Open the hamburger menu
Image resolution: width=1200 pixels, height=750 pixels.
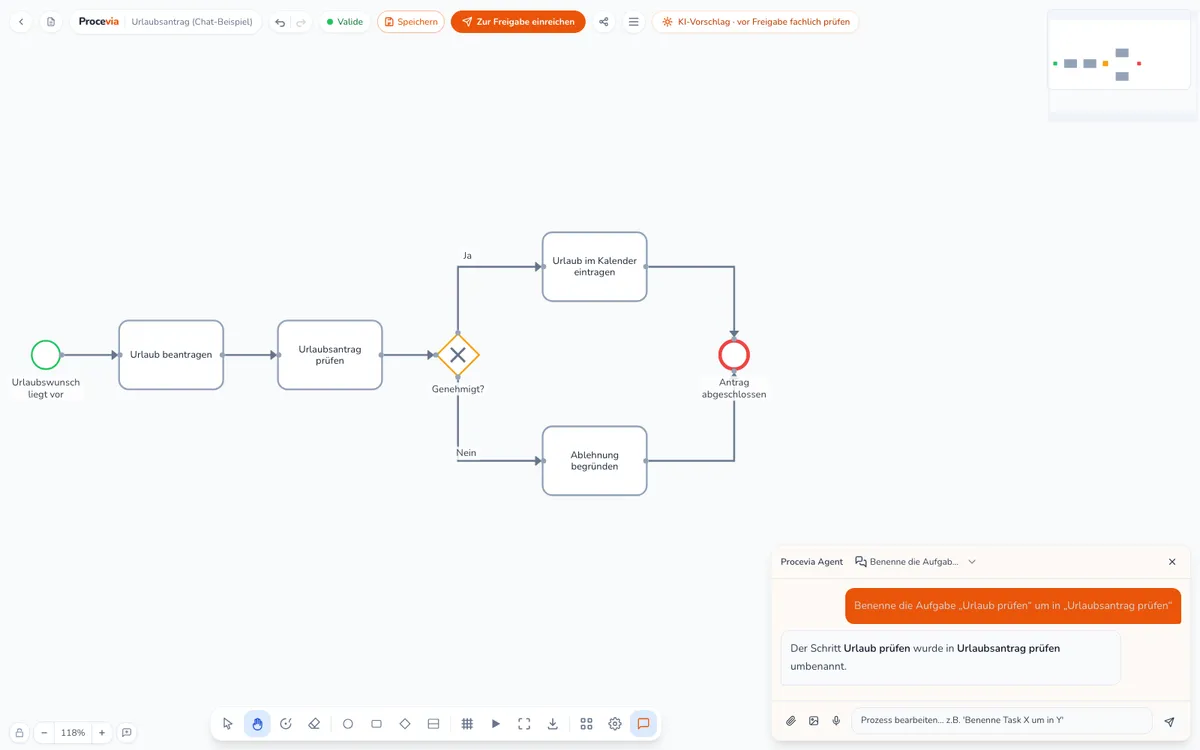pyautogui.click(x=634, y=22)
